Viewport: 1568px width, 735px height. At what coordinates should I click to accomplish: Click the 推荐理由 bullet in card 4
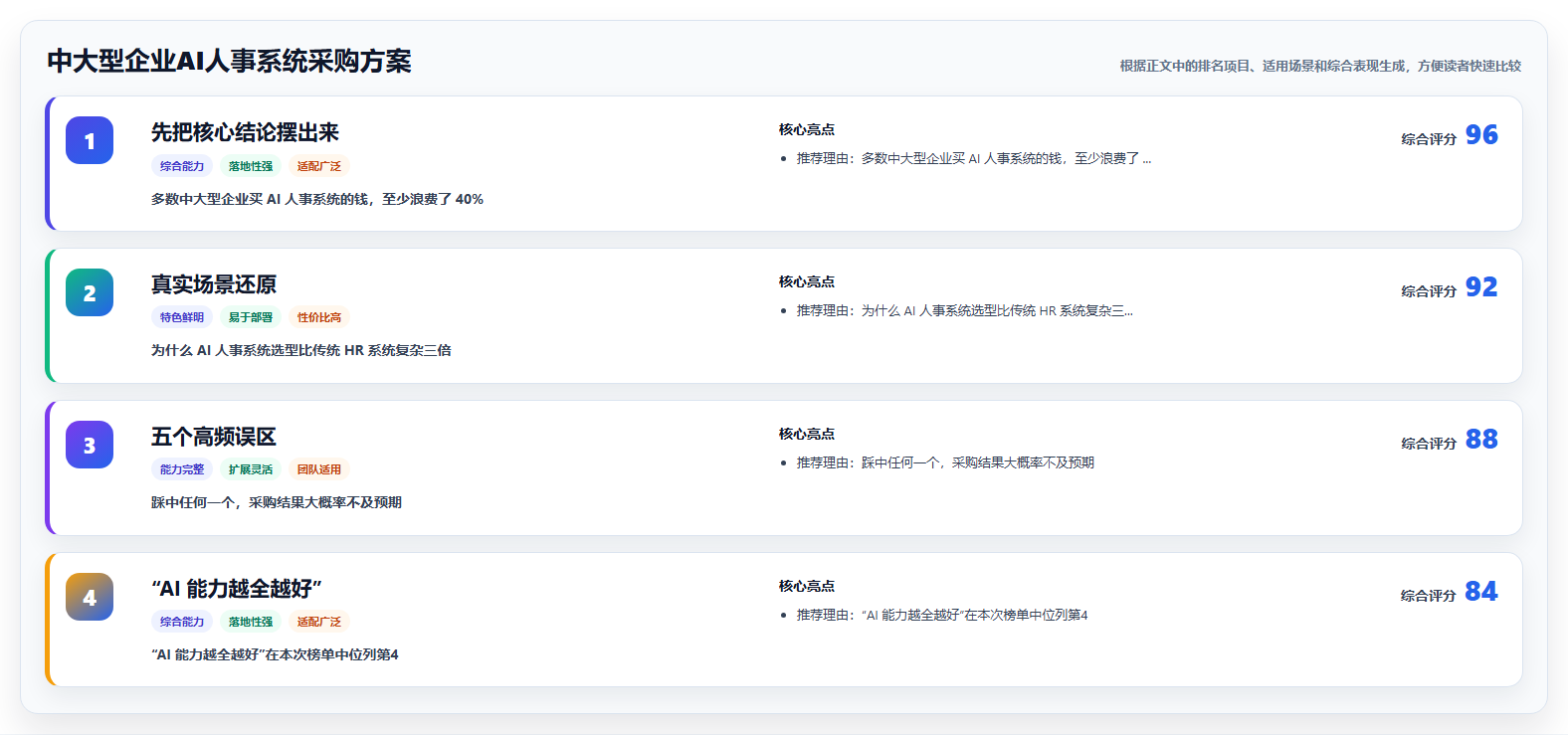pos(942,615)
